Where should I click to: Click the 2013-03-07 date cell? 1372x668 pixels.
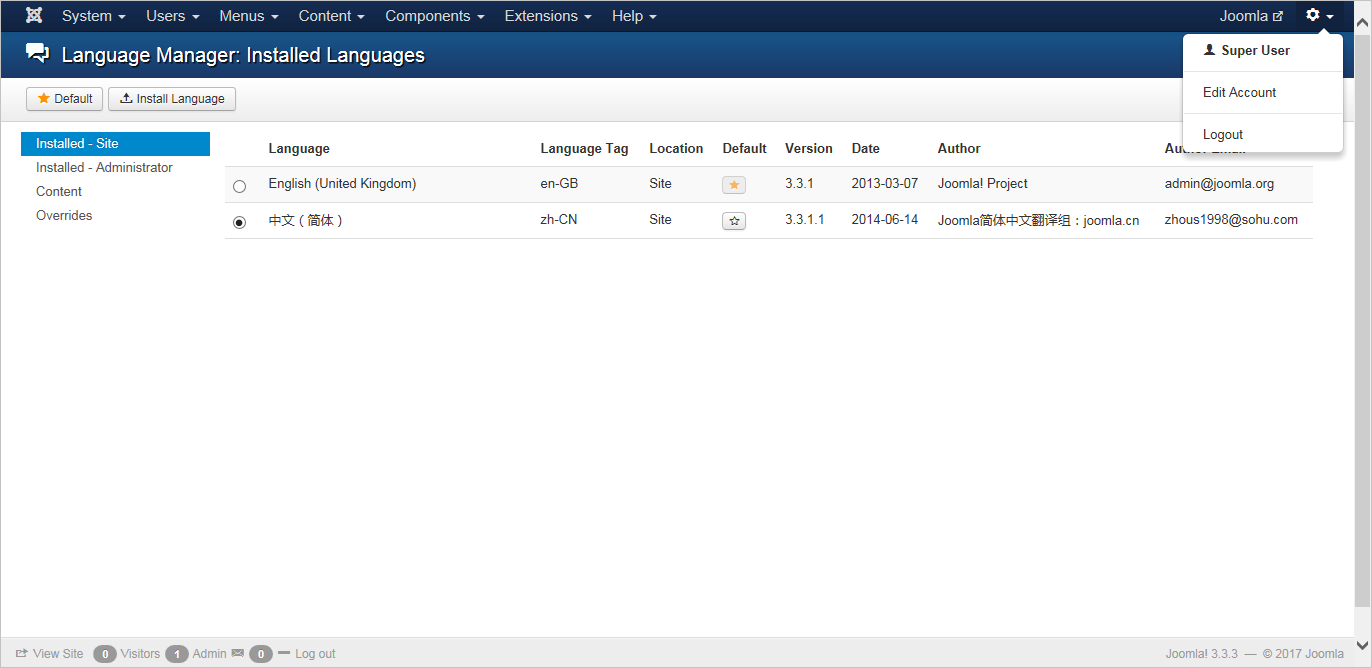pos(885,184)
